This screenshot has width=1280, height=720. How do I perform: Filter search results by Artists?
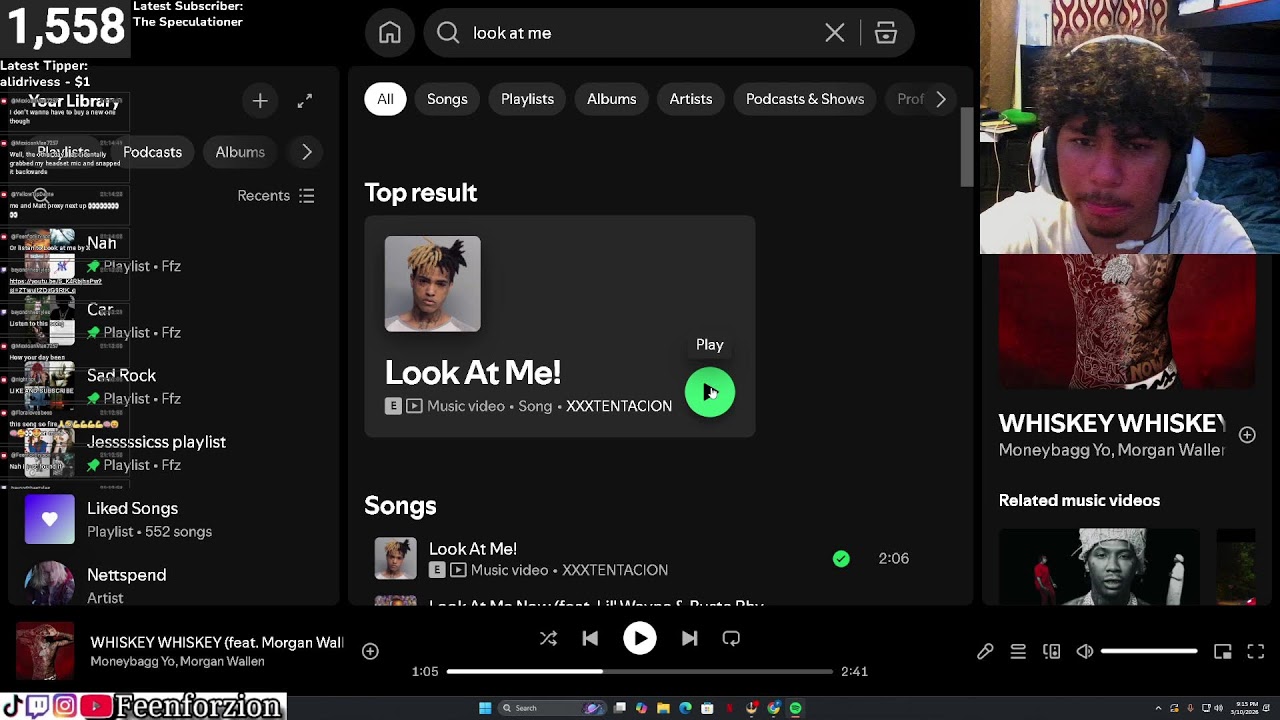point(691,99)
